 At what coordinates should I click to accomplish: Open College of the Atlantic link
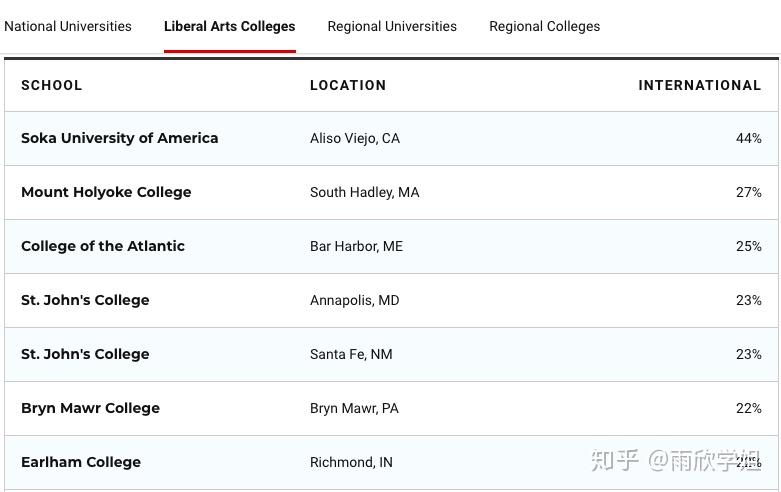pyautogui.click(x=103, y=246)
